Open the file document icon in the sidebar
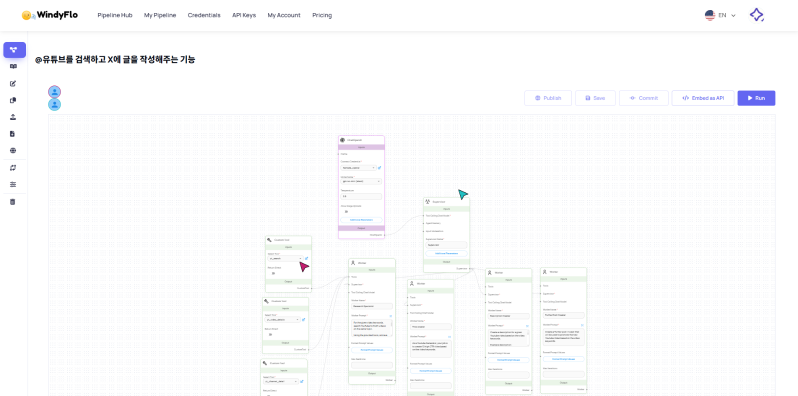The height and width of the screenshot is (396, 798). [x=13, y=134]
